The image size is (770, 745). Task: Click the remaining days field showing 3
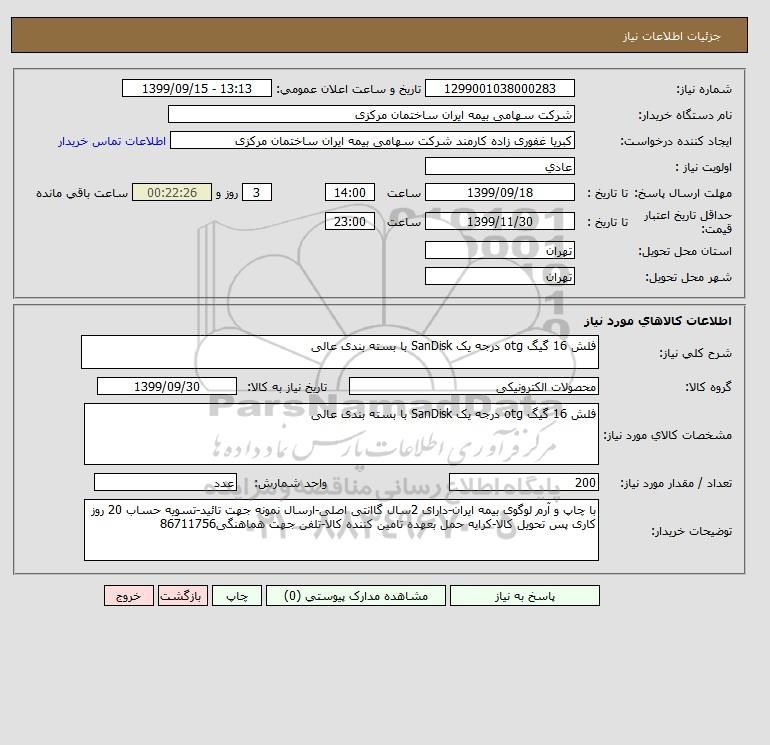click(257, 193)
